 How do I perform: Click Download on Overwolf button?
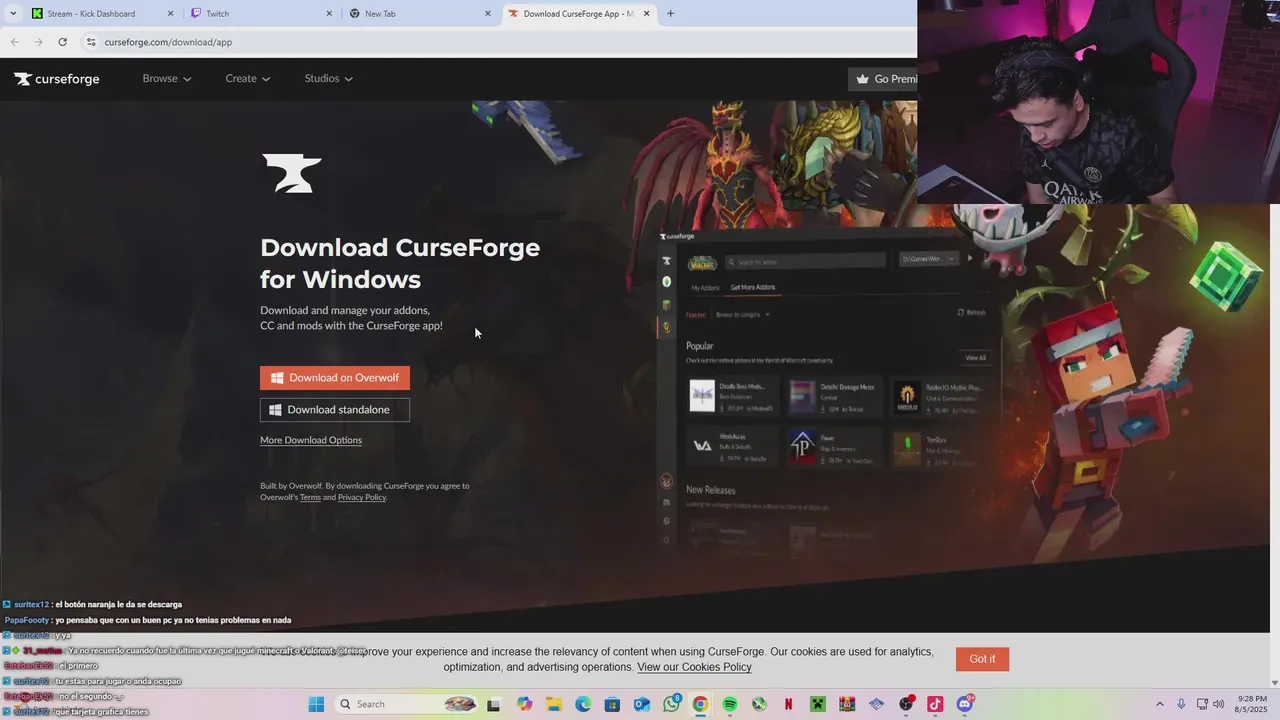click(335, 378)
